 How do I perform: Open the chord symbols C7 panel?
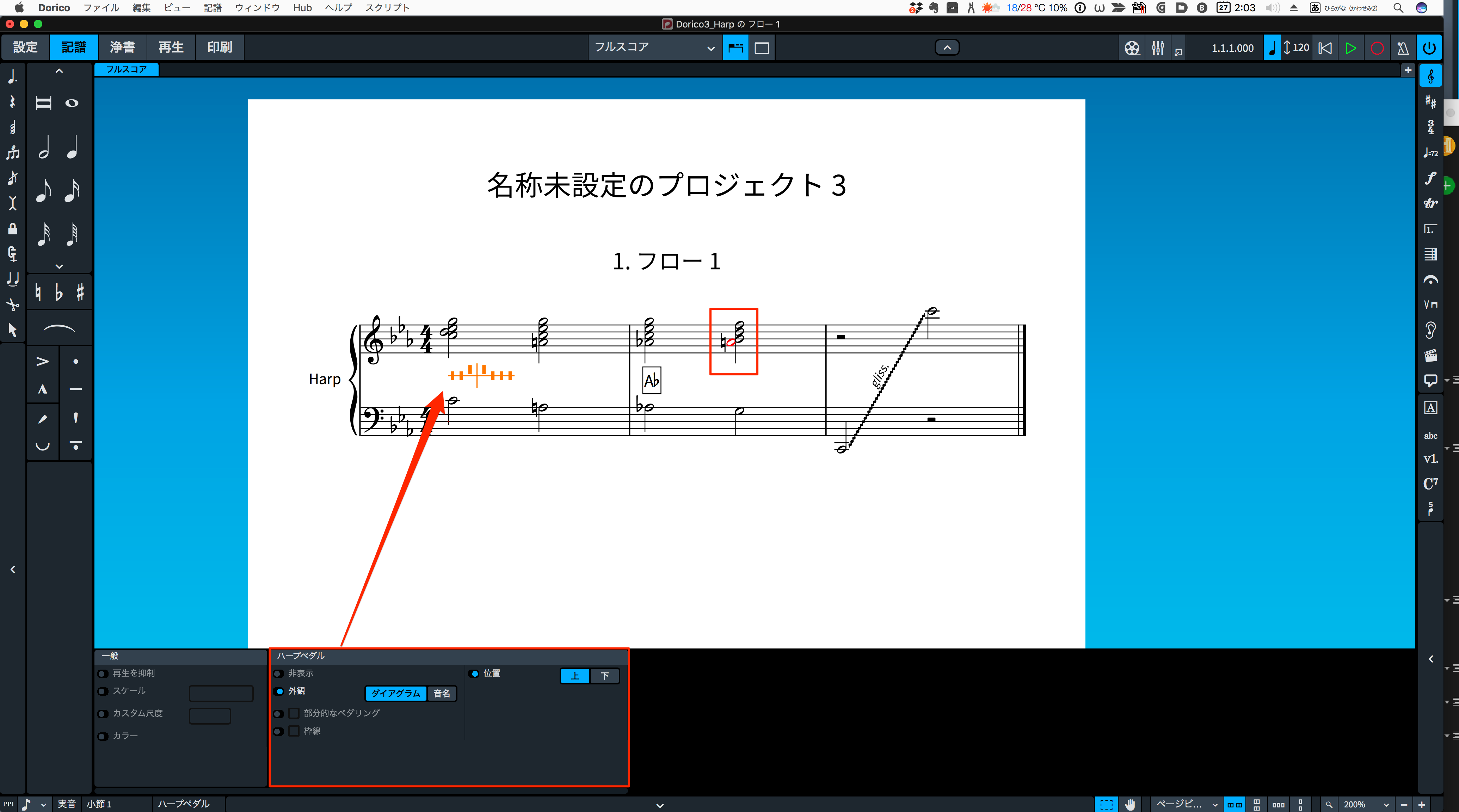pos(1430,484)
